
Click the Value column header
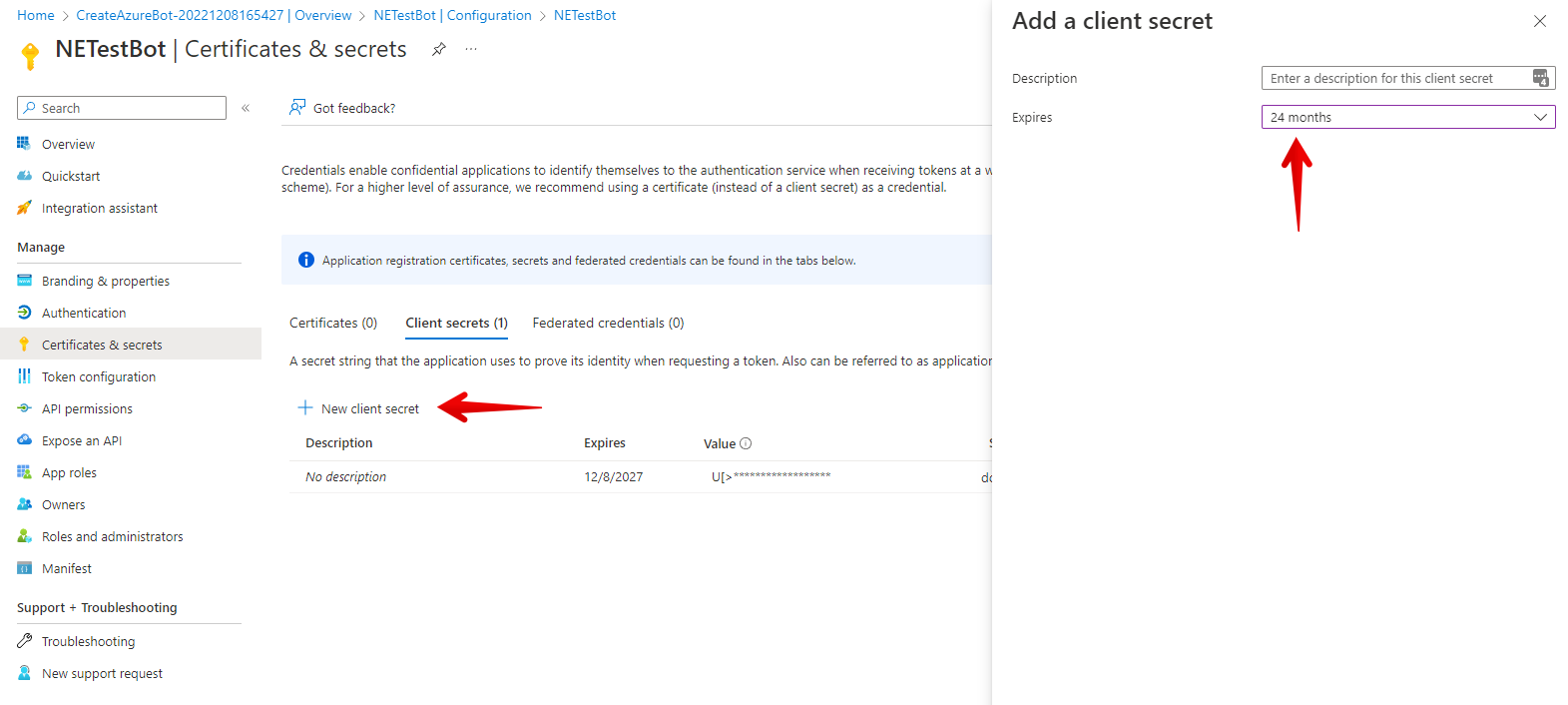coord(720,443)
